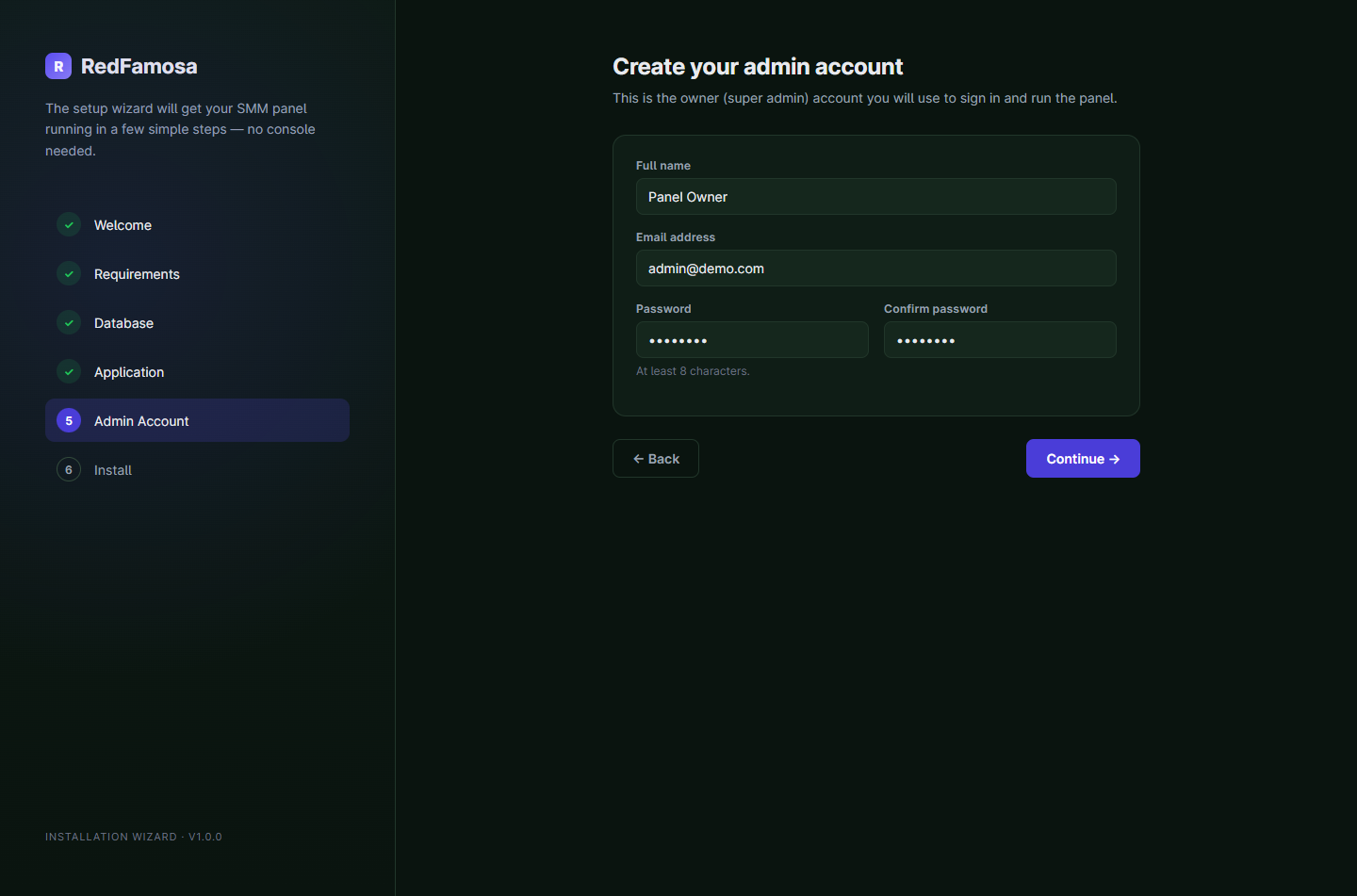Click the "Full name" label
The image size is (1357, 896).
click(663, 165)
